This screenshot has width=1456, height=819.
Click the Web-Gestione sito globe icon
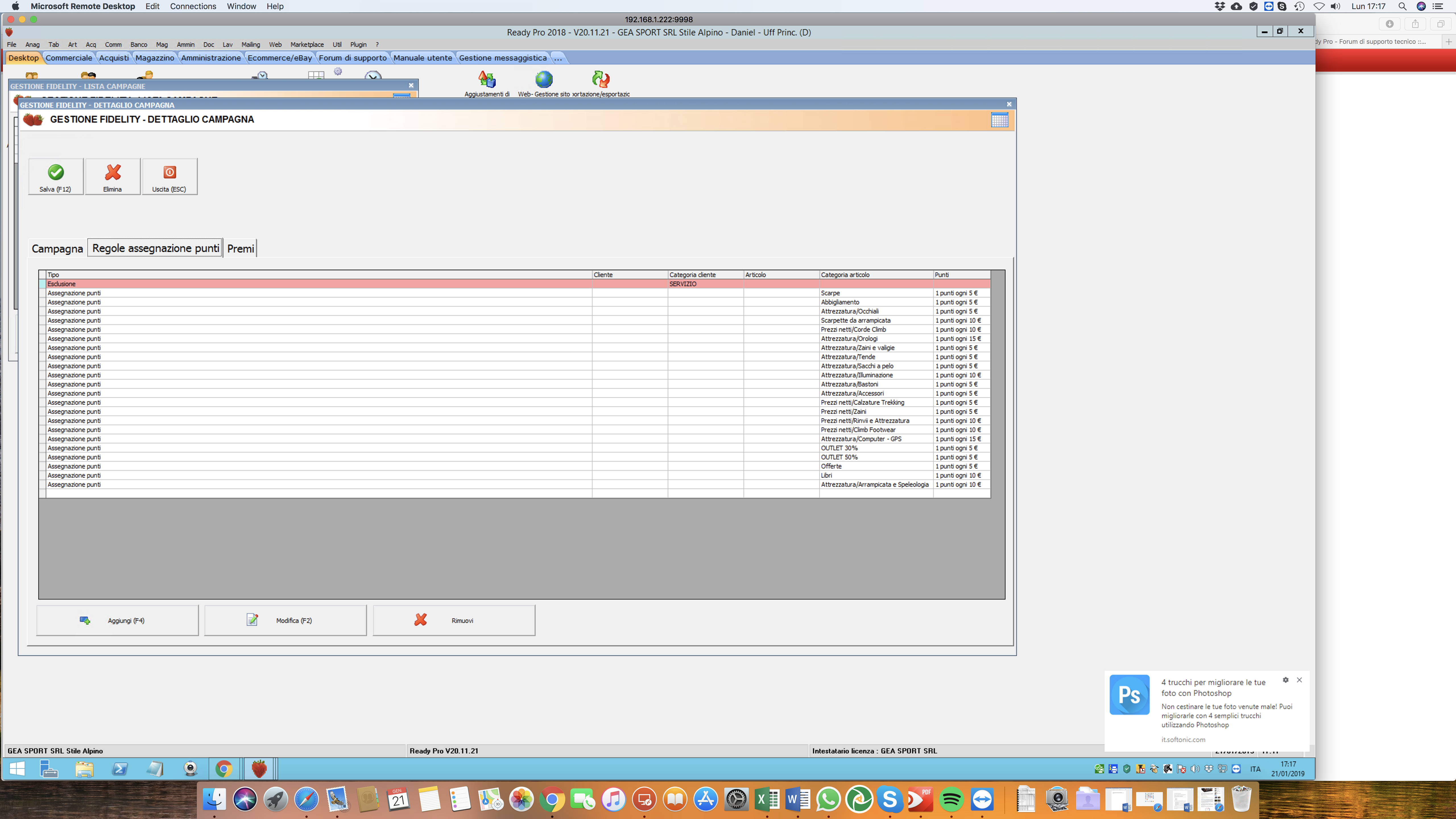(x=544, y=83)
